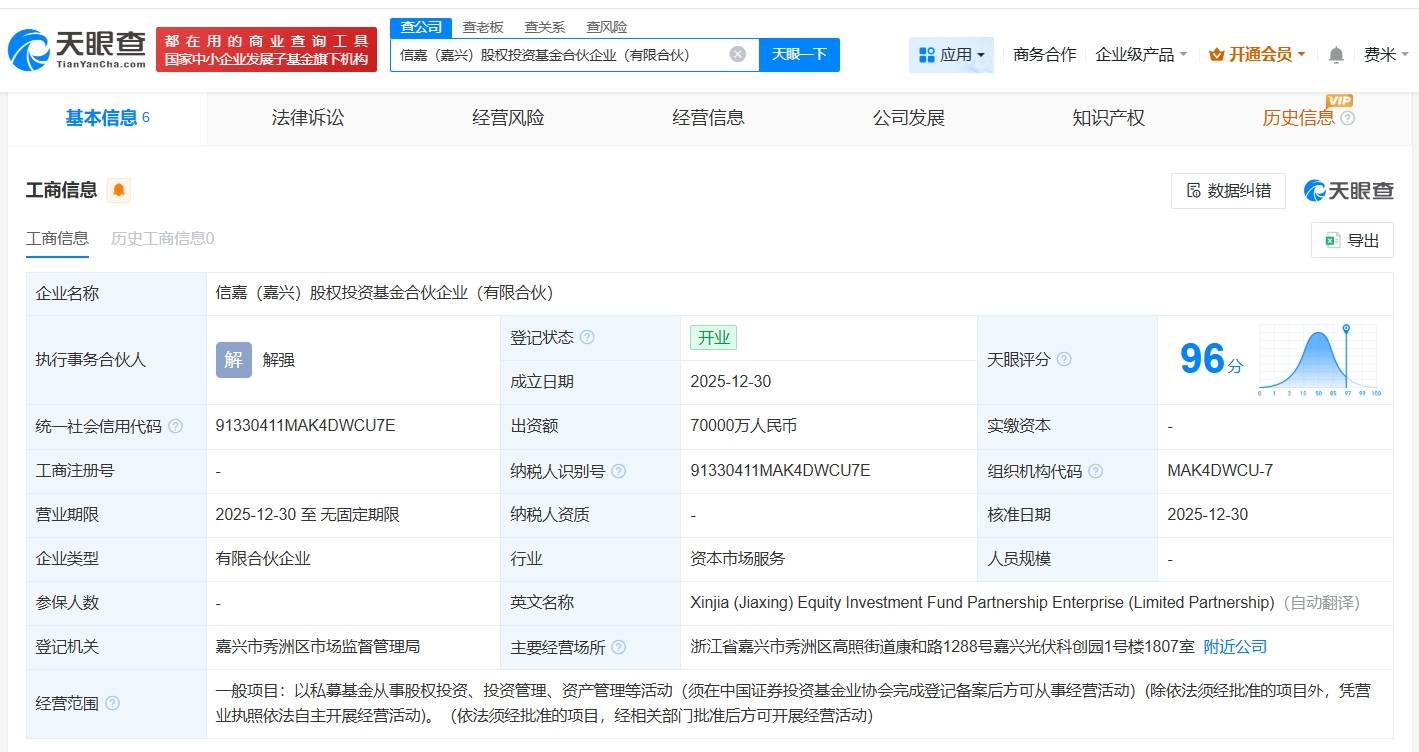Open the 费米 user account menu
The height and width of the screenshot is (752, 1419).
click(1384, 55)
